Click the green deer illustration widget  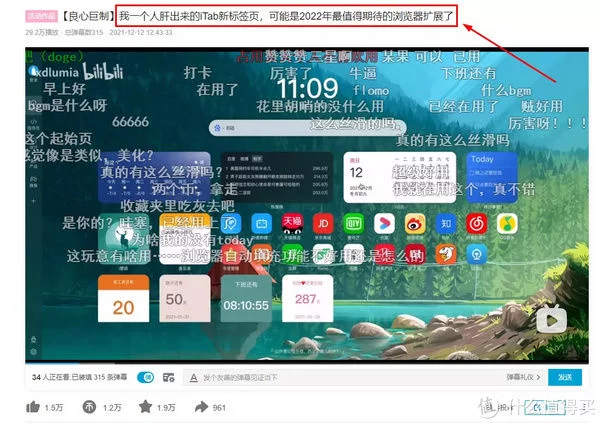[x=123, y=239]
